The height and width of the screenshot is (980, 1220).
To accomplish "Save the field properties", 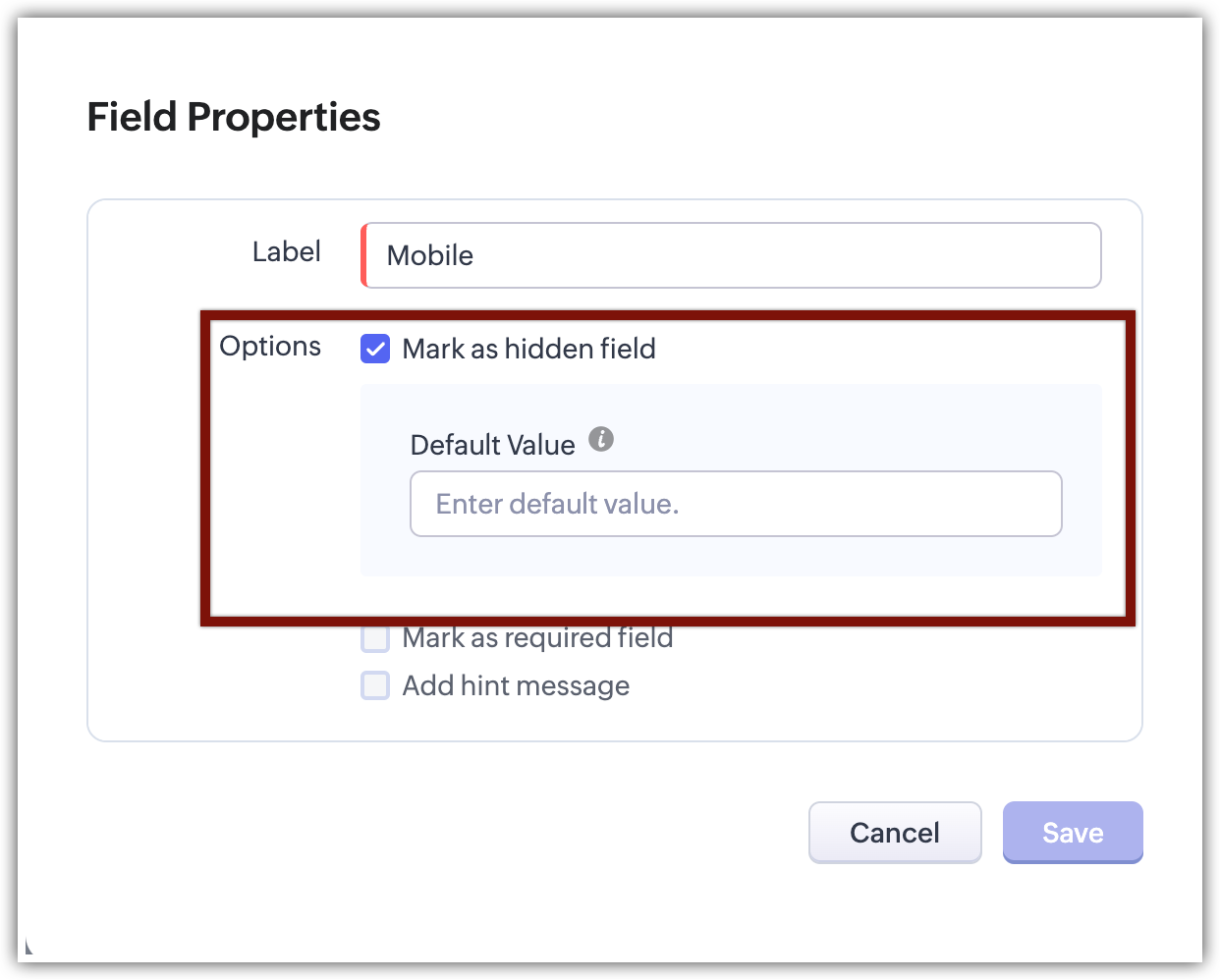I will (x=1073, y=833).
